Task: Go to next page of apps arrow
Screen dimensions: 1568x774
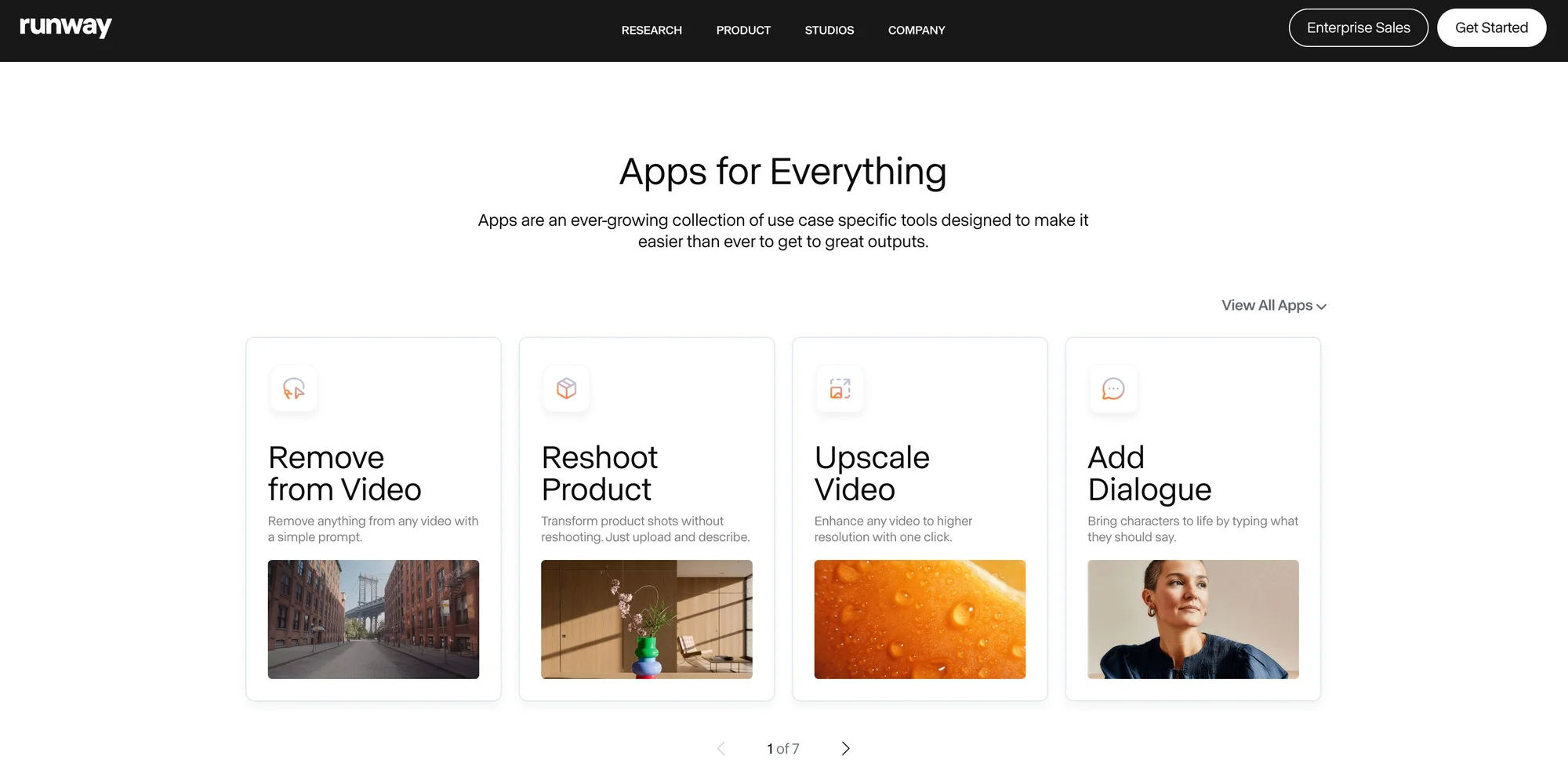Action: tap(845, 748)
